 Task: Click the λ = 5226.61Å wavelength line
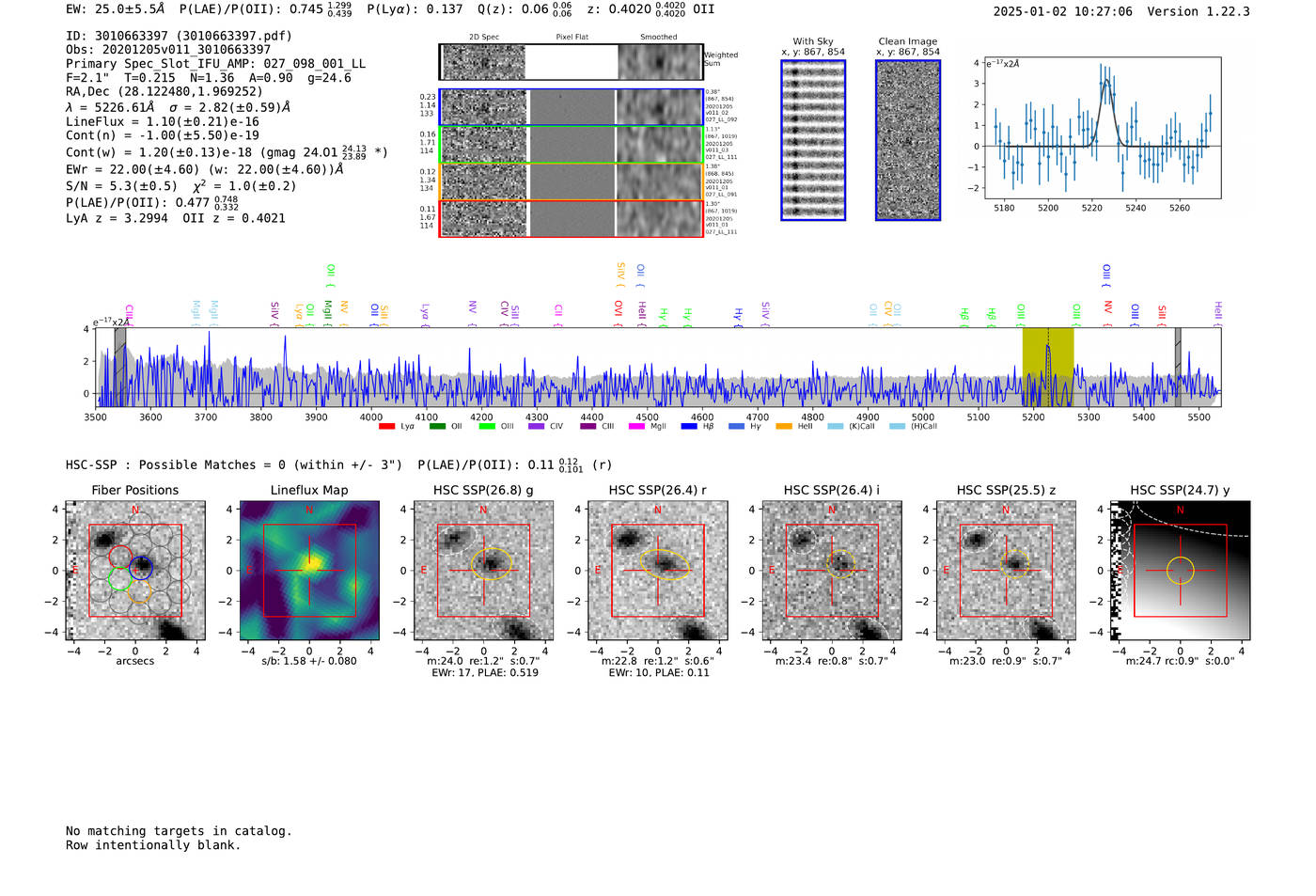point(178,107)
